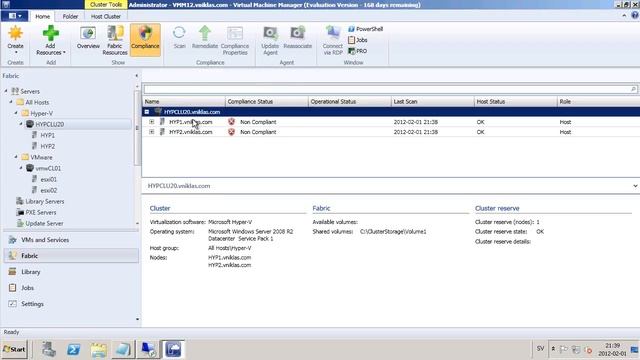
Task: Click the navigation pane overflow arrow
Action: tap(137, 319)
